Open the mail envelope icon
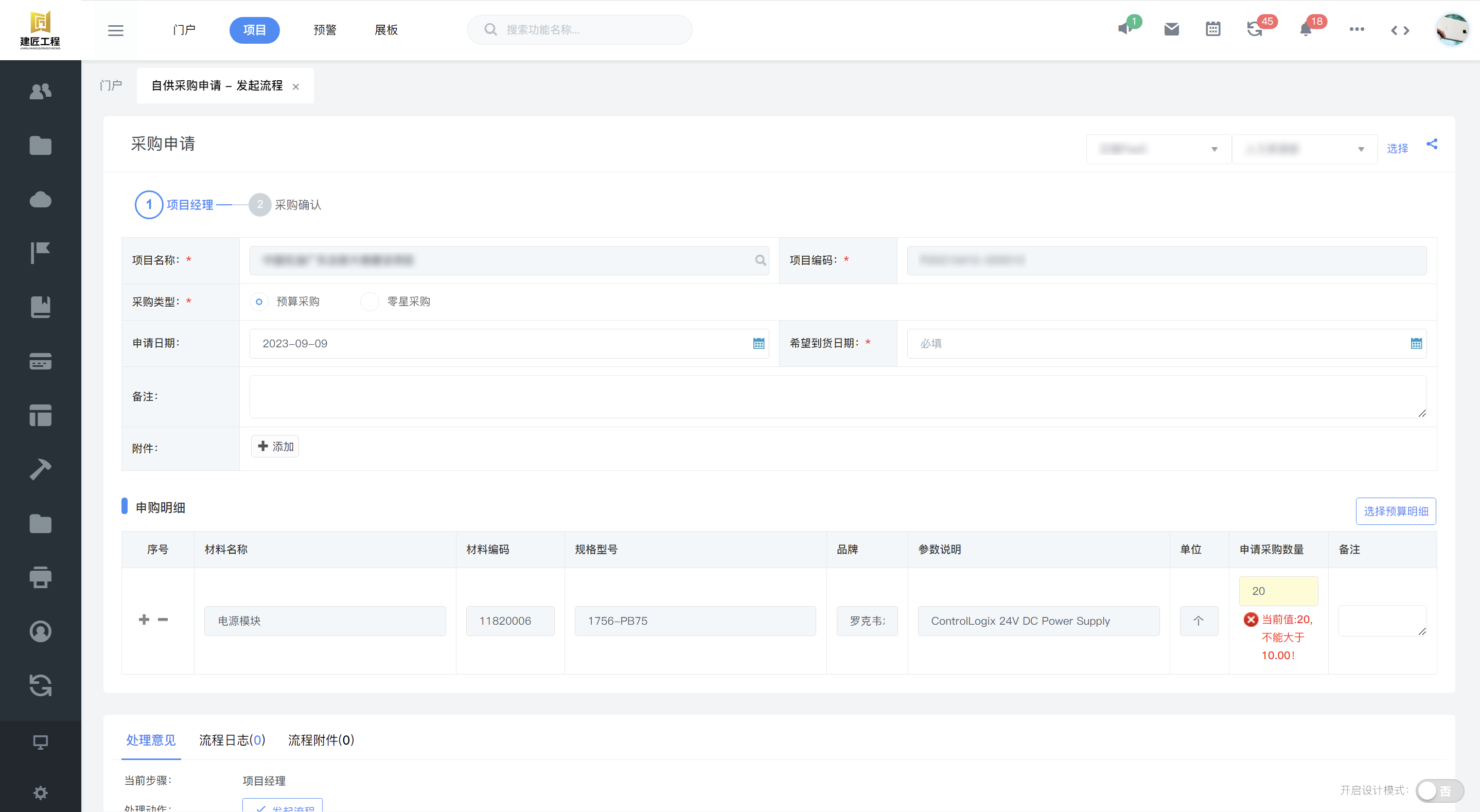 [x=1171, y=29]
